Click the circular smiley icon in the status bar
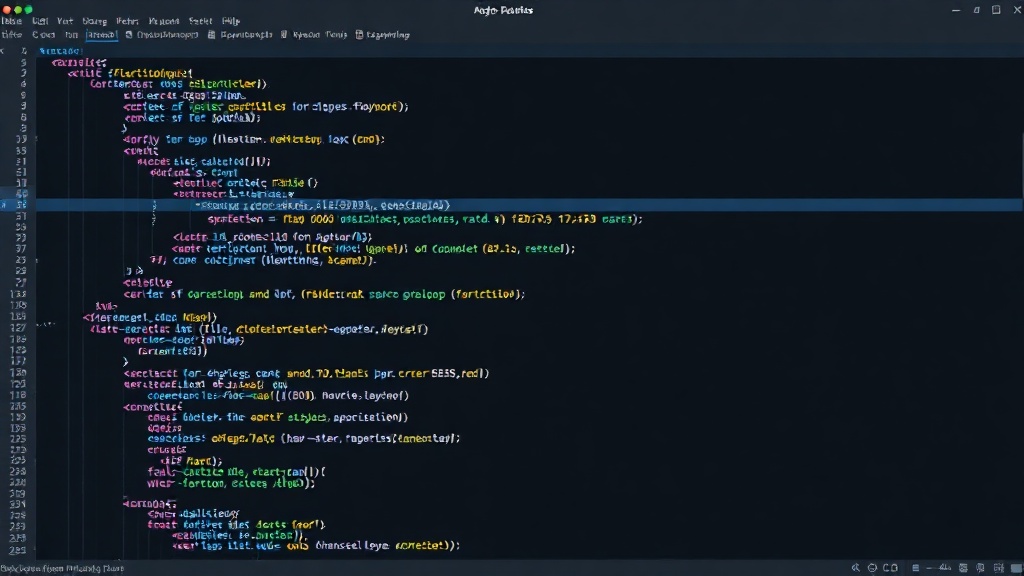This screenshot has height=576, width=1024. [872, 568]
